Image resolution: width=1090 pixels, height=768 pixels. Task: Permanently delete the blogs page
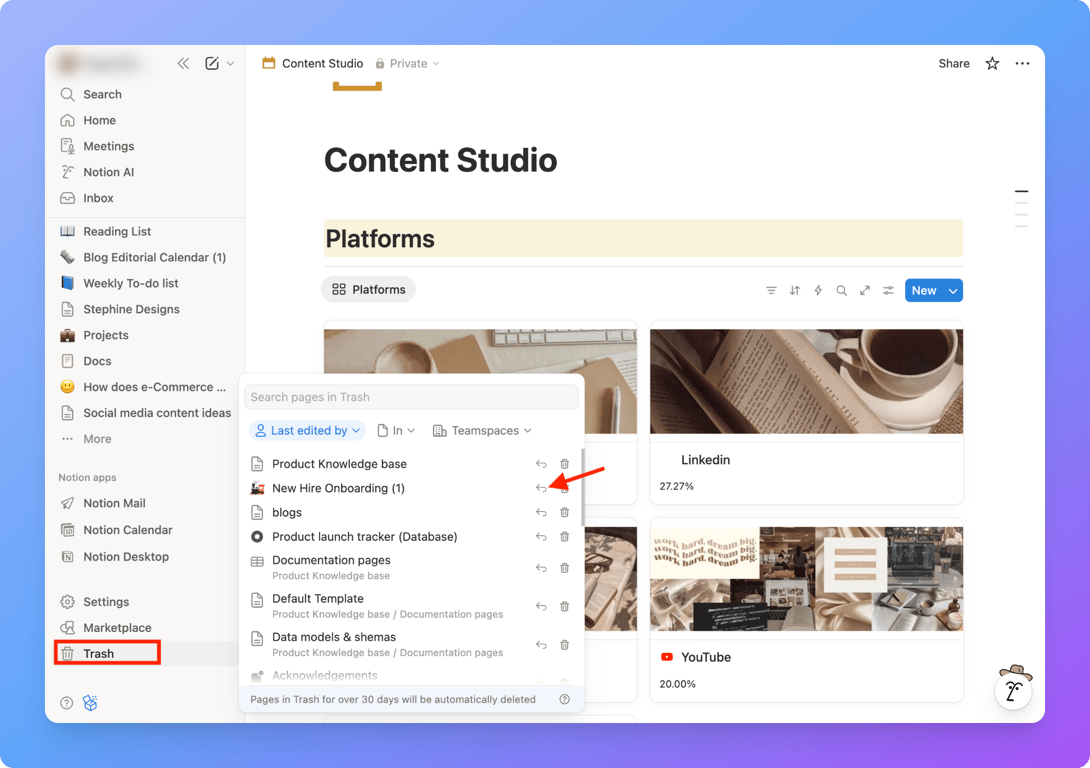tap(564, 512)
